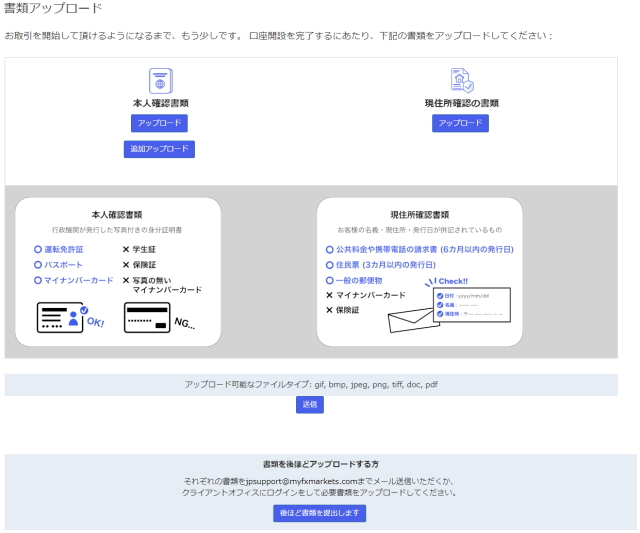The image size is (640, 533).
Task: Click the 追加アップロード button
Action: (159, 149)
